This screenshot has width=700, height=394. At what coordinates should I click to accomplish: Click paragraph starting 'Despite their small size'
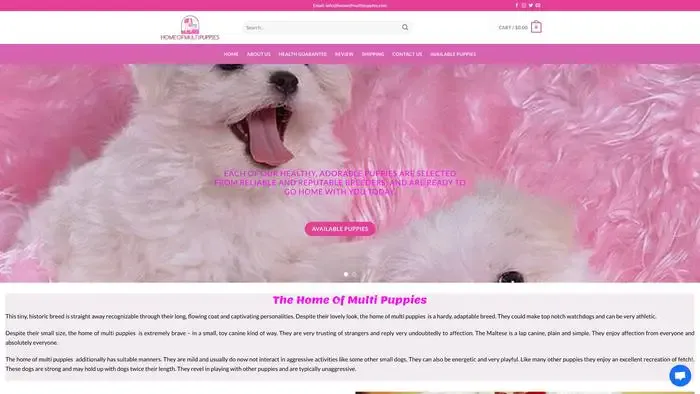350,338
